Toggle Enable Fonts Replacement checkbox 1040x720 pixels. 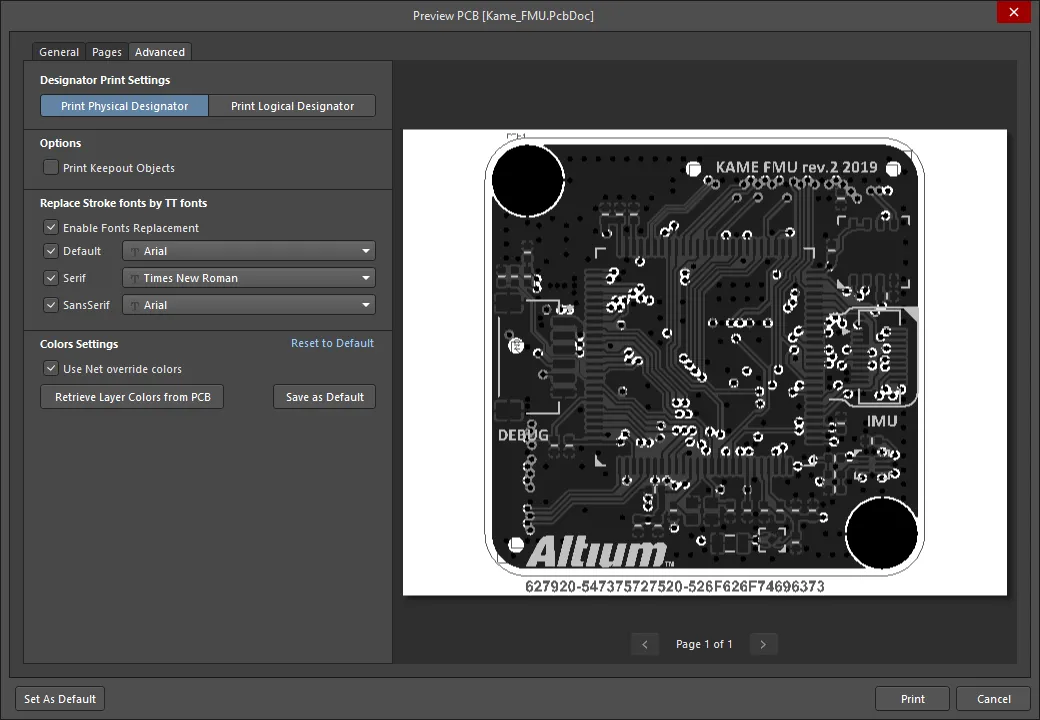pyautogui.click(x=50, y=227)
